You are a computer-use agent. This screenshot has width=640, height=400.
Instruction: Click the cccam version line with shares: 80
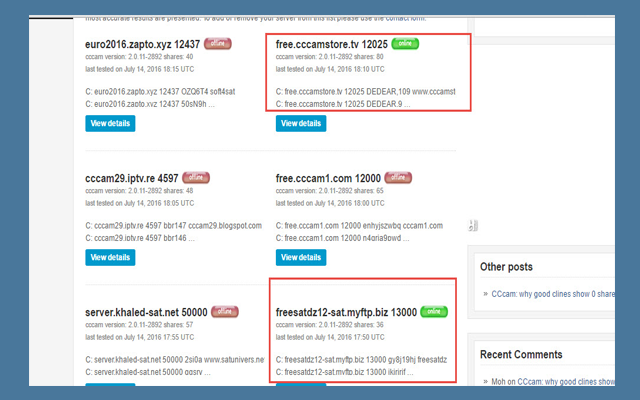(x=329, y=57)
